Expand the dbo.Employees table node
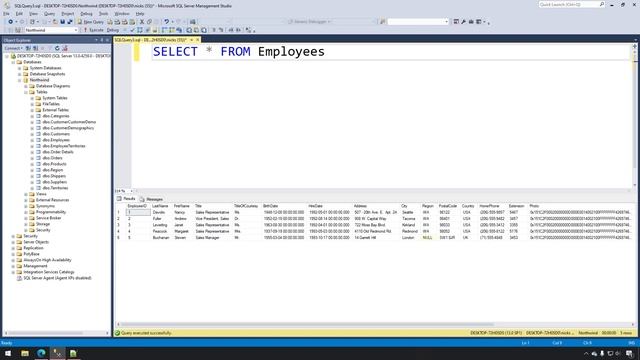This screenshot has width=640, height=360. 32,140
